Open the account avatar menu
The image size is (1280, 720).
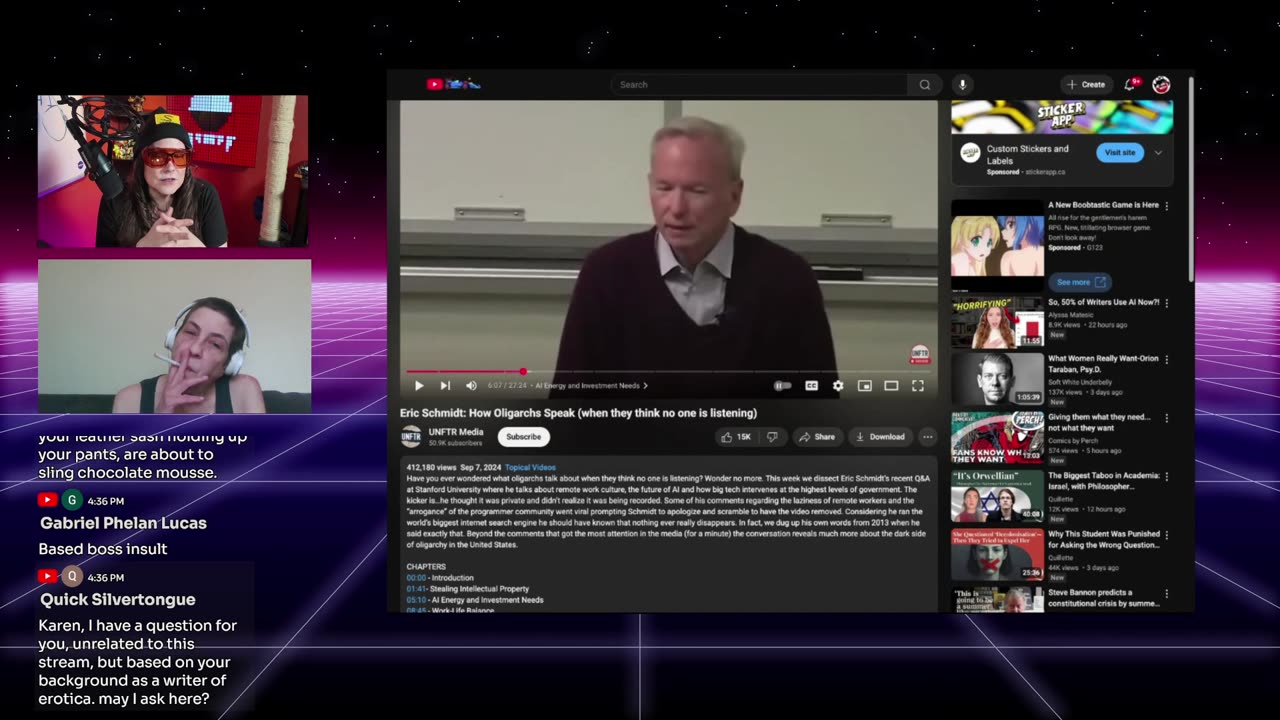coord(1161,85)
